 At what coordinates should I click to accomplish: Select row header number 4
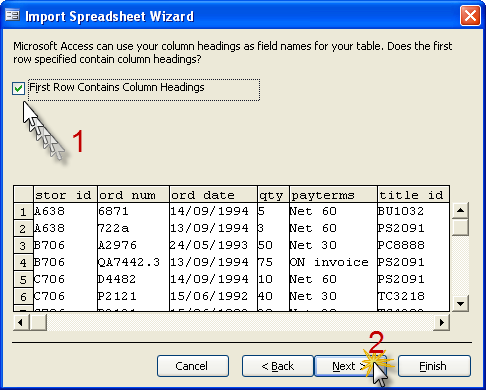(x=23, y=262)
